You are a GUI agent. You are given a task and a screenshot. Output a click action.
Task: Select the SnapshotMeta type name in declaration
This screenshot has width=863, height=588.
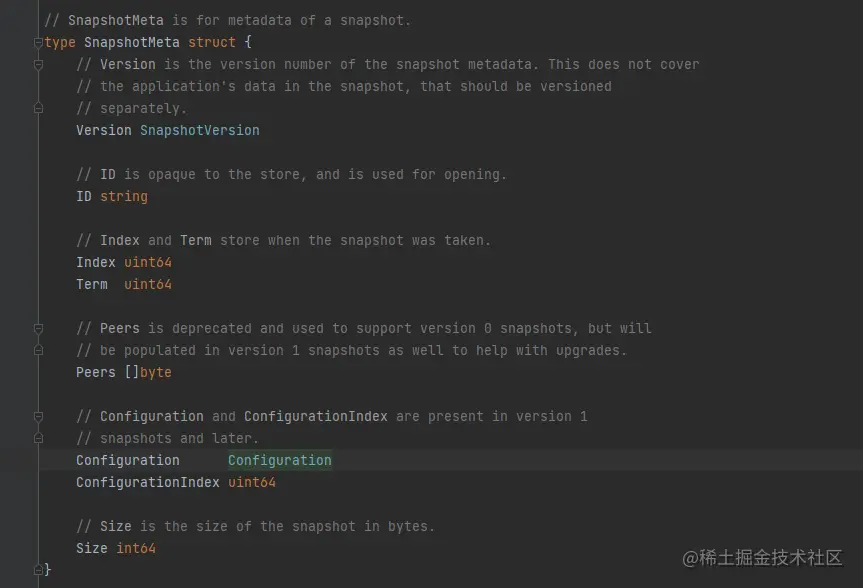click(x=132, y=42)
